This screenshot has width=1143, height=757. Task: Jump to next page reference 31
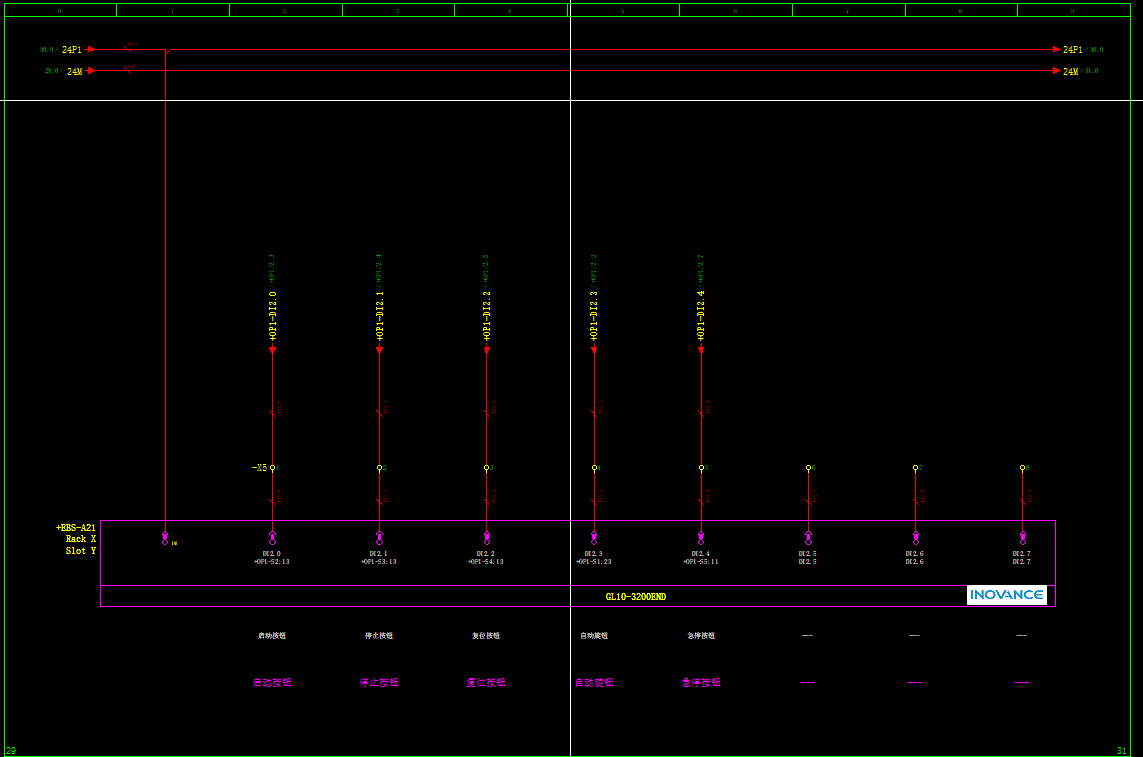coord(1121,750)
